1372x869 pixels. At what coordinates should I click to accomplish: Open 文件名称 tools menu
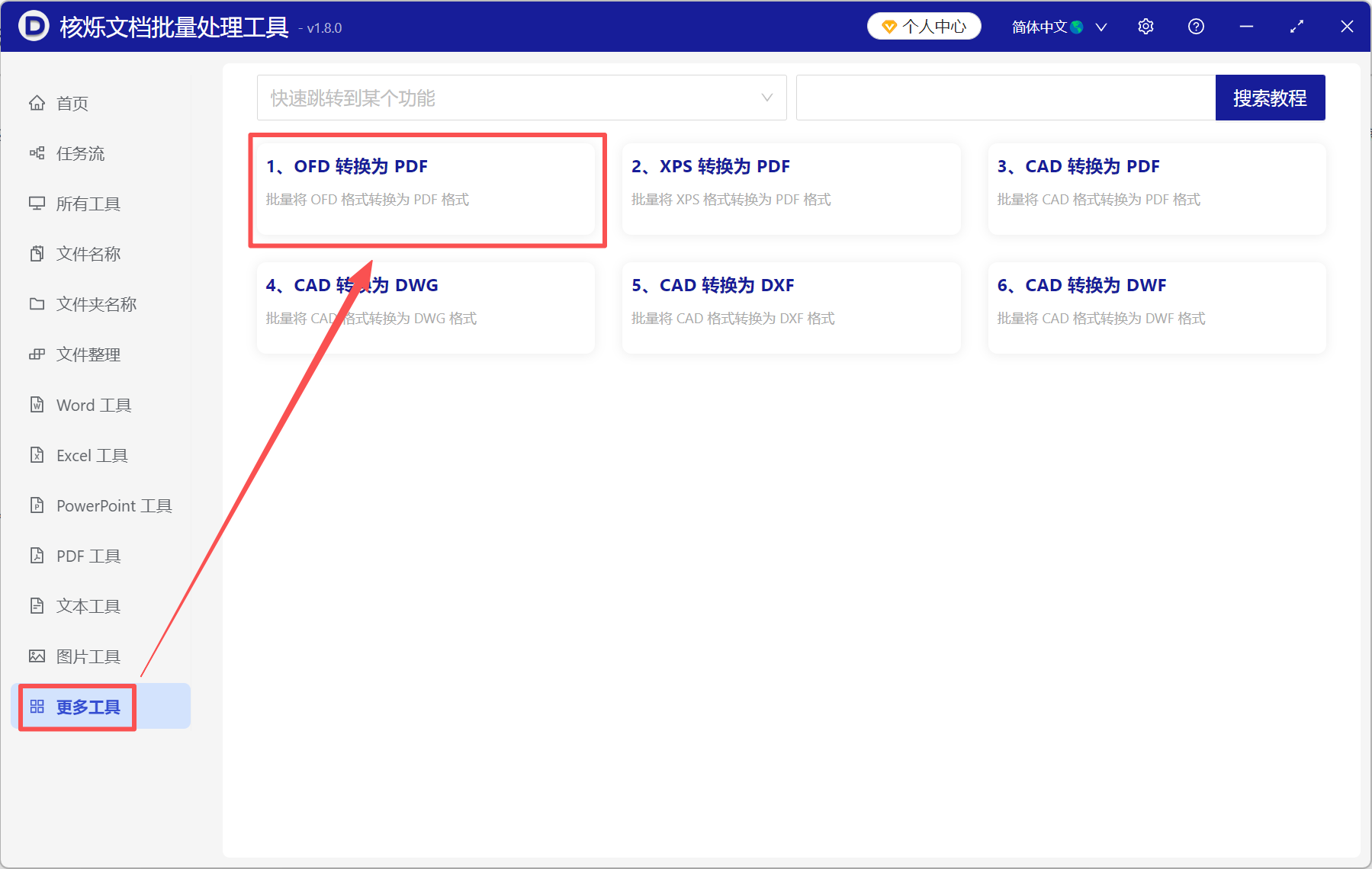[x=101, y=254]
